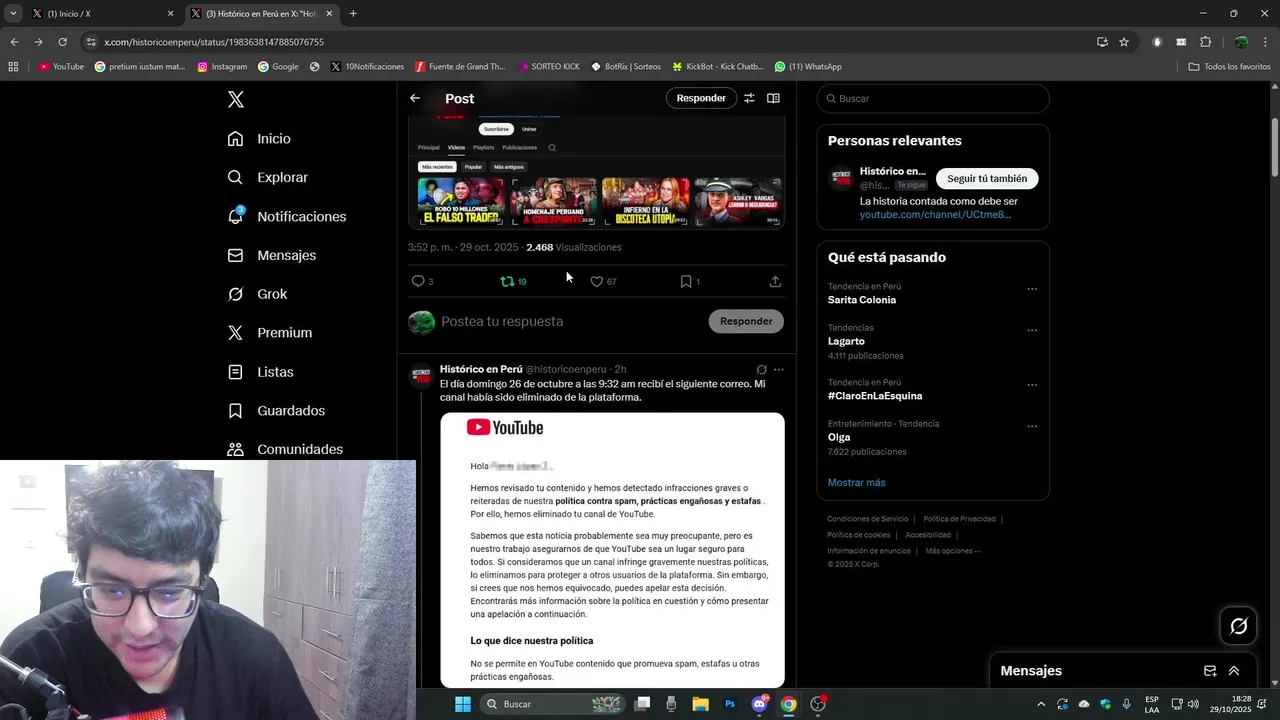Show hidden system tray icons
Viewport: 1280px width, 720px height.
coord(1041,704)
